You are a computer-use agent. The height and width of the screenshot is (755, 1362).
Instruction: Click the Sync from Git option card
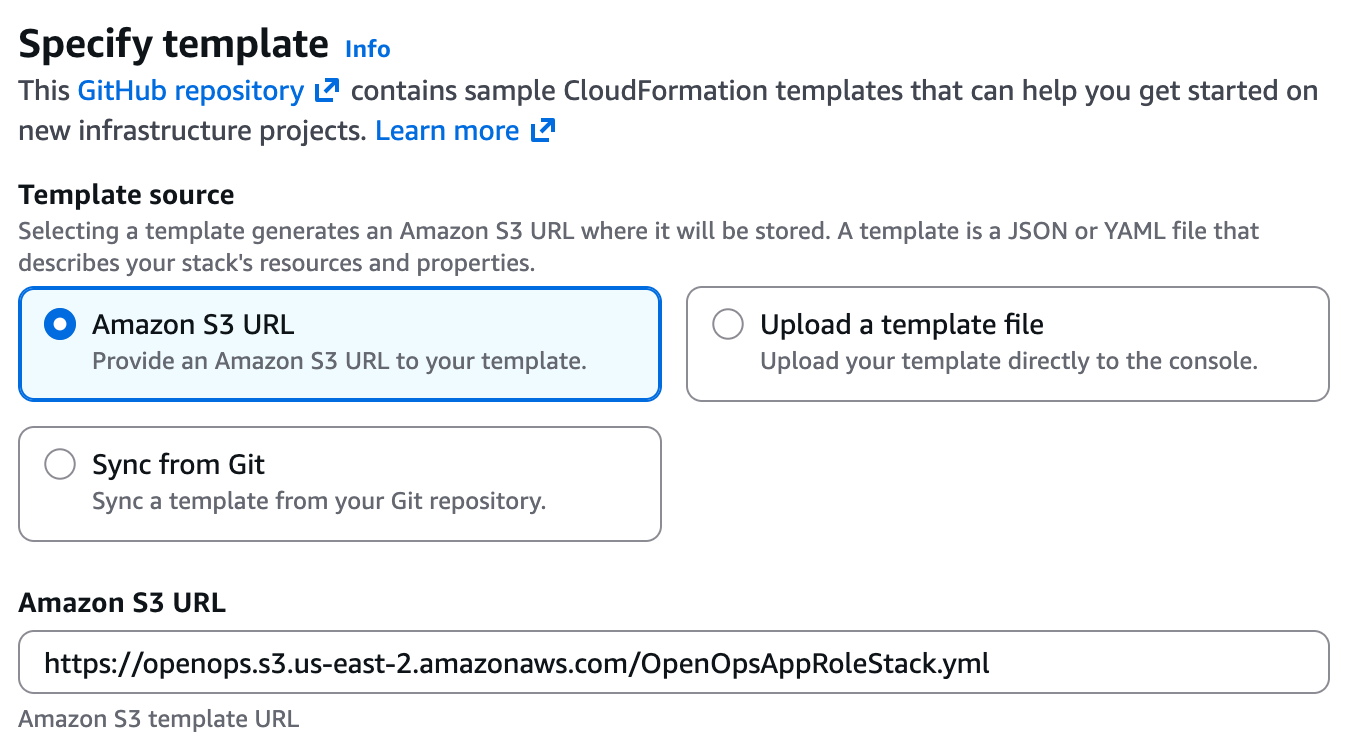tap(340, 483)
